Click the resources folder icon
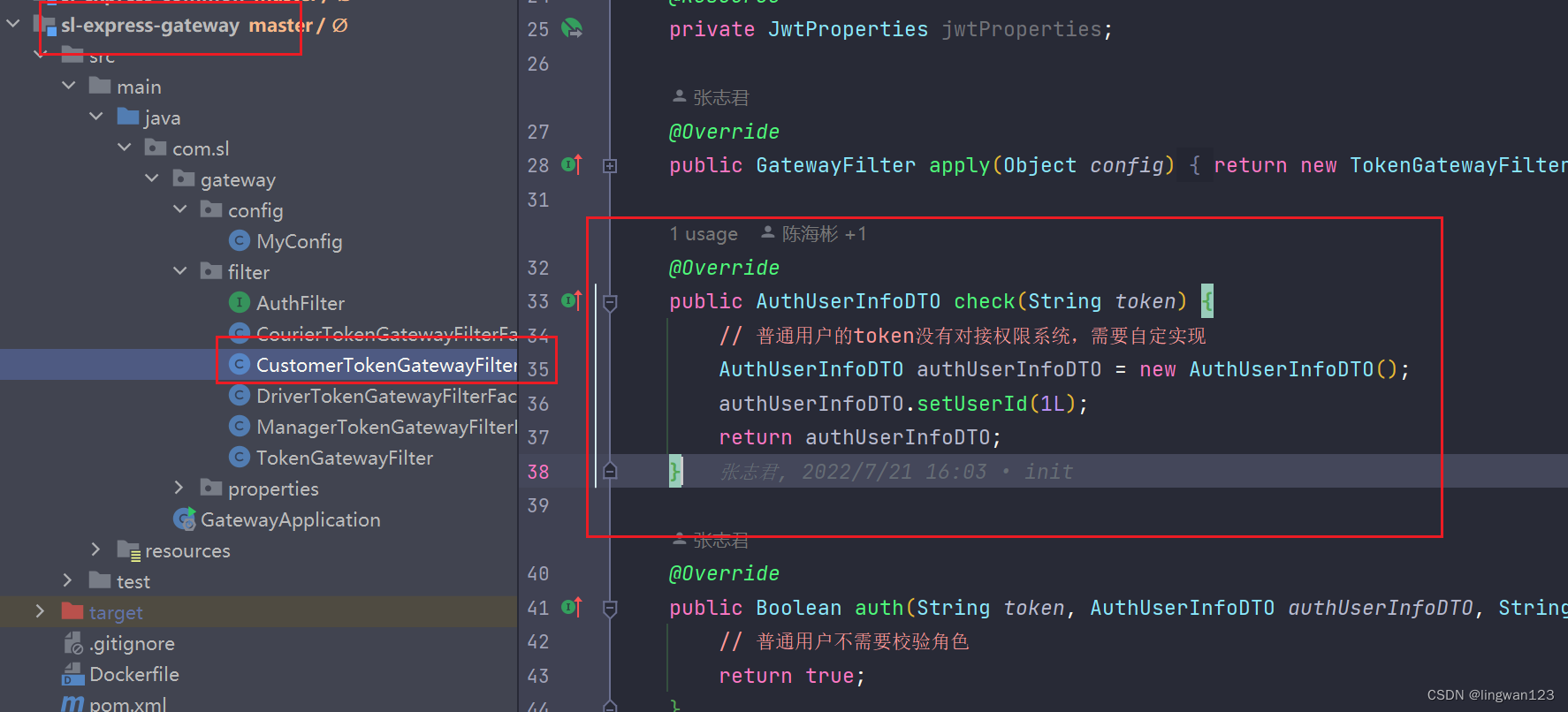This screenshot has height=712, width=1568. (x=129, y=550)
